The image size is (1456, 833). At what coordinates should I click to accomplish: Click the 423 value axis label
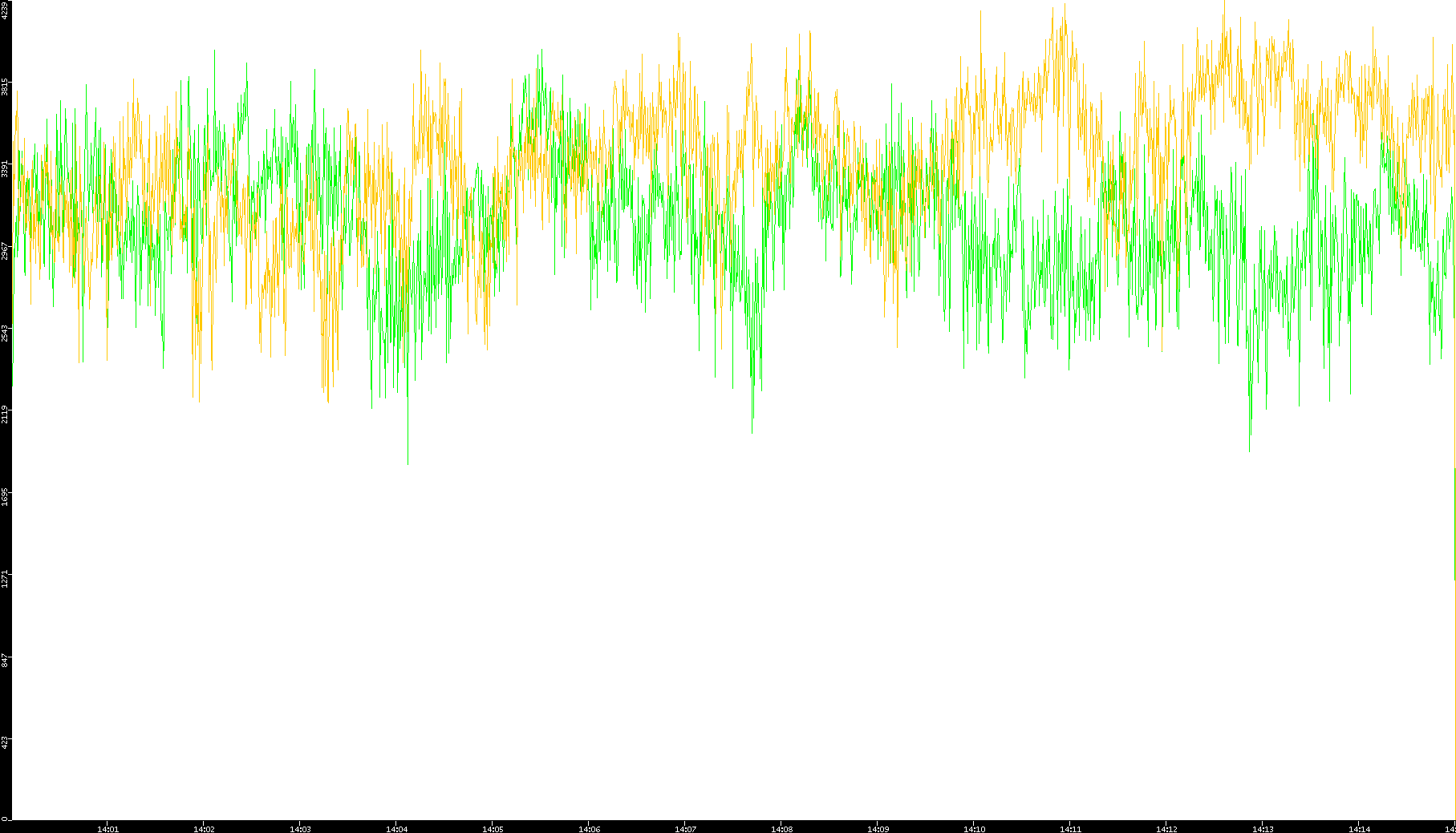(x=5, y=741)
